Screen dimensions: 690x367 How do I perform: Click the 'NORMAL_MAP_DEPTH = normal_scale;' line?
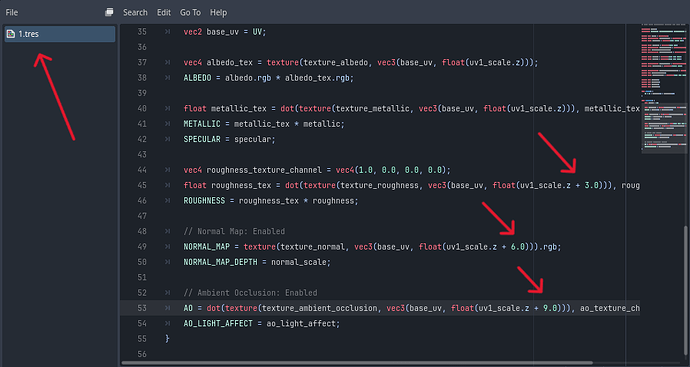(257, 262)
